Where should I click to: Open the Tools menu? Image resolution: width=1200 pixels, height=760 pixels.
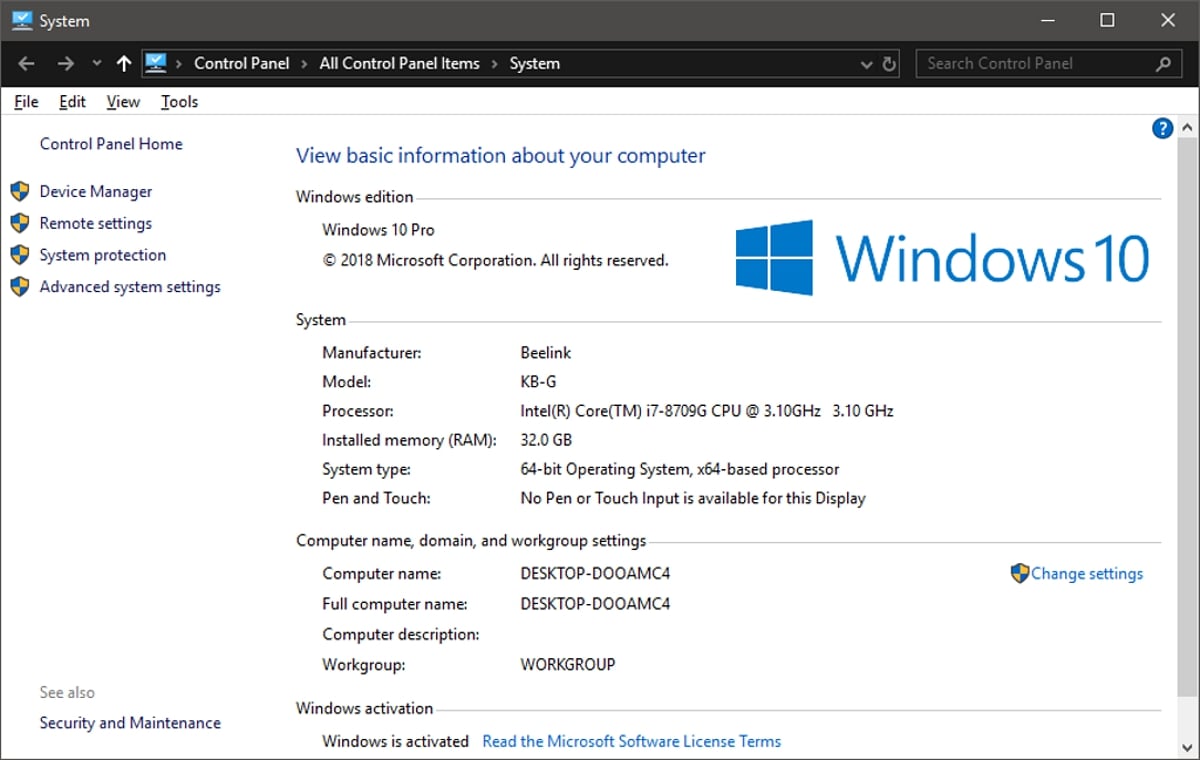pos(179,101)
